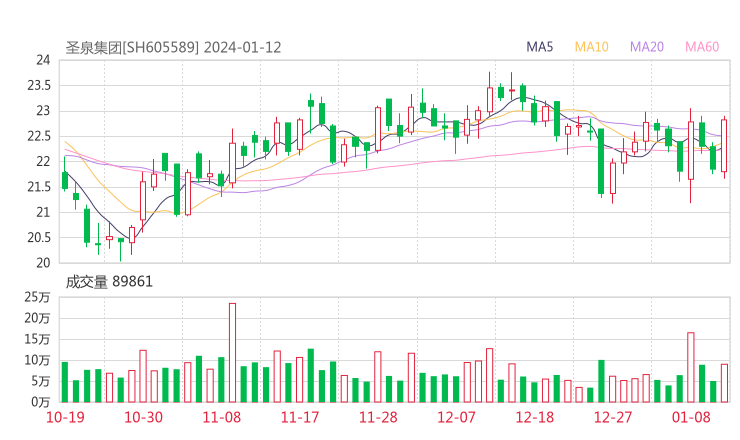The height and width of the screenshot is (440, 740).
Task: Click the 11-08 date axis label
Action: 221,417
